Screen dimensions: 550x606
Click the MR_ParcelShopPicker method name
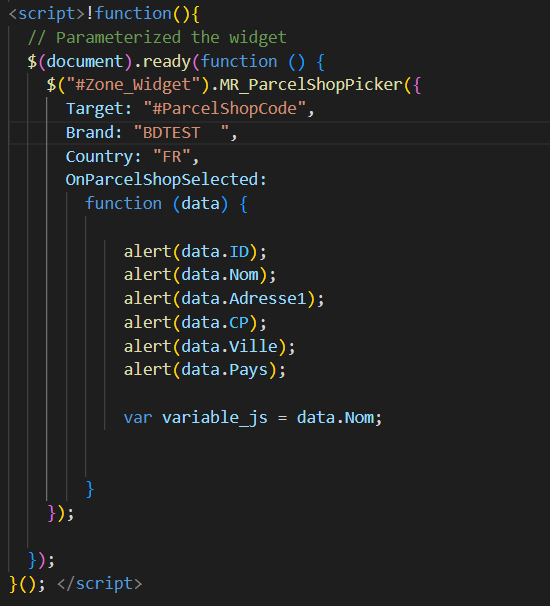tap(311, 85)
